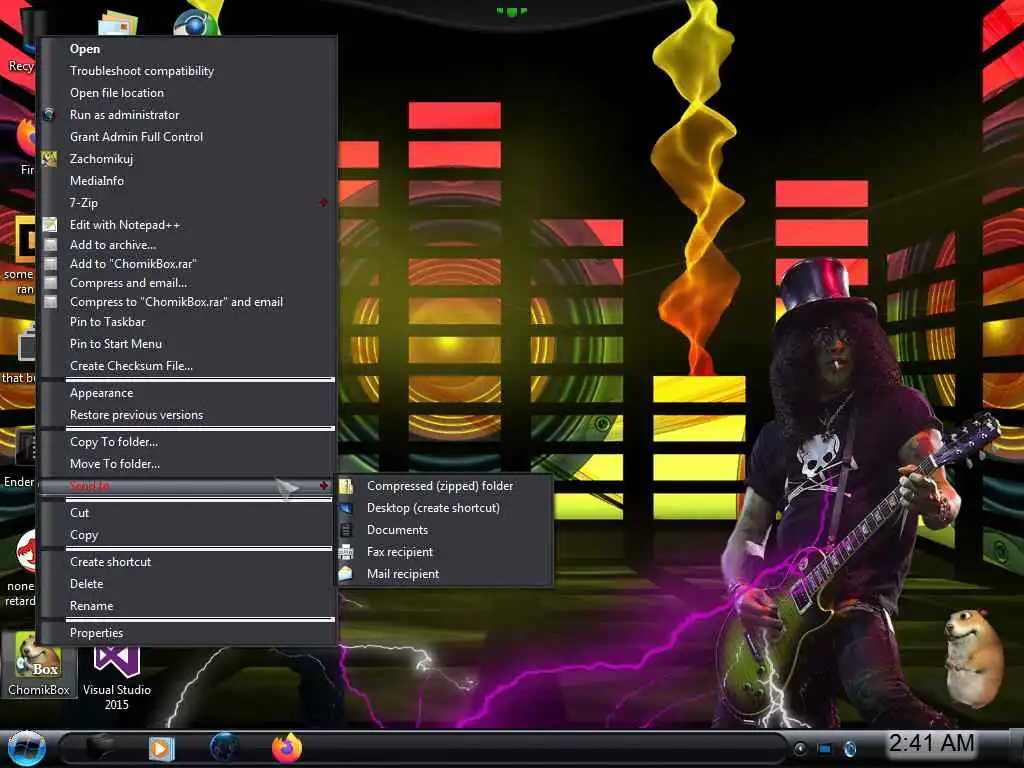Select Create Checksum File...
1024x768 pixels.
[x=187, y=366]
